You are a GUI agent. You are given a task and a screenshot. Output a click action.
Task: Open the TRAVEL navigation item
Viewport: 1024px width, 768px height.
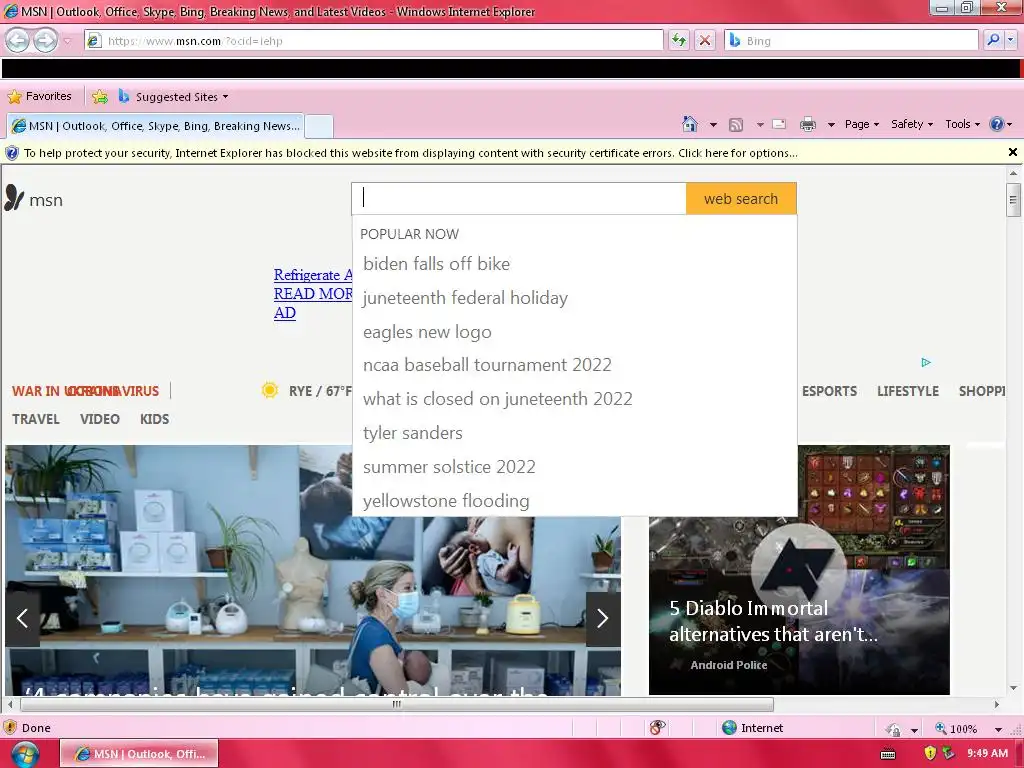coord(36,419)
